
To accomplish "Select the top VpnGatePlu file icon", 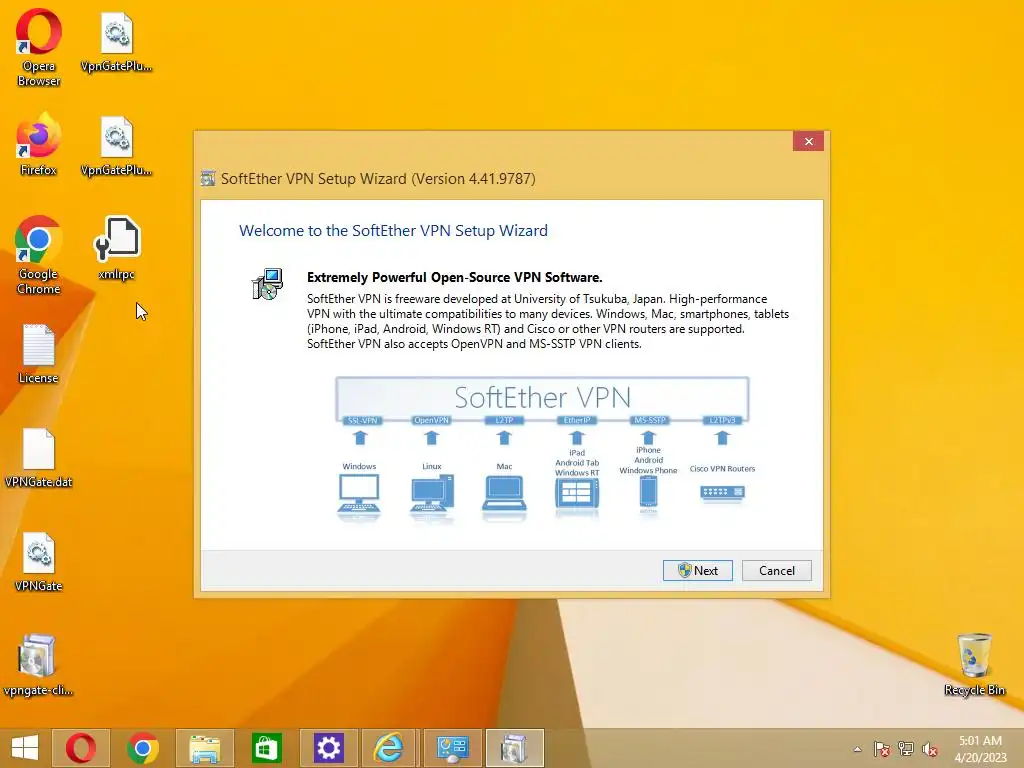I will tap(117, 42).
